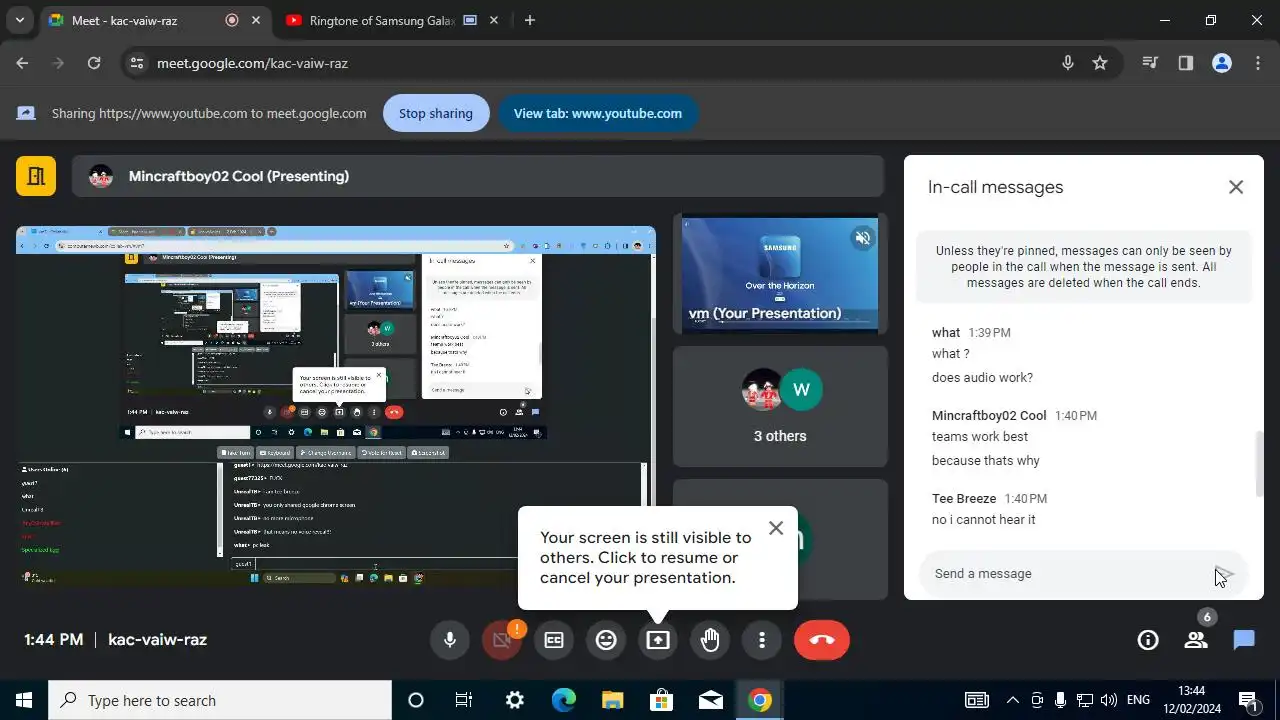
Task: Open Chrome three-dot menu
Action: (1258, 63)
